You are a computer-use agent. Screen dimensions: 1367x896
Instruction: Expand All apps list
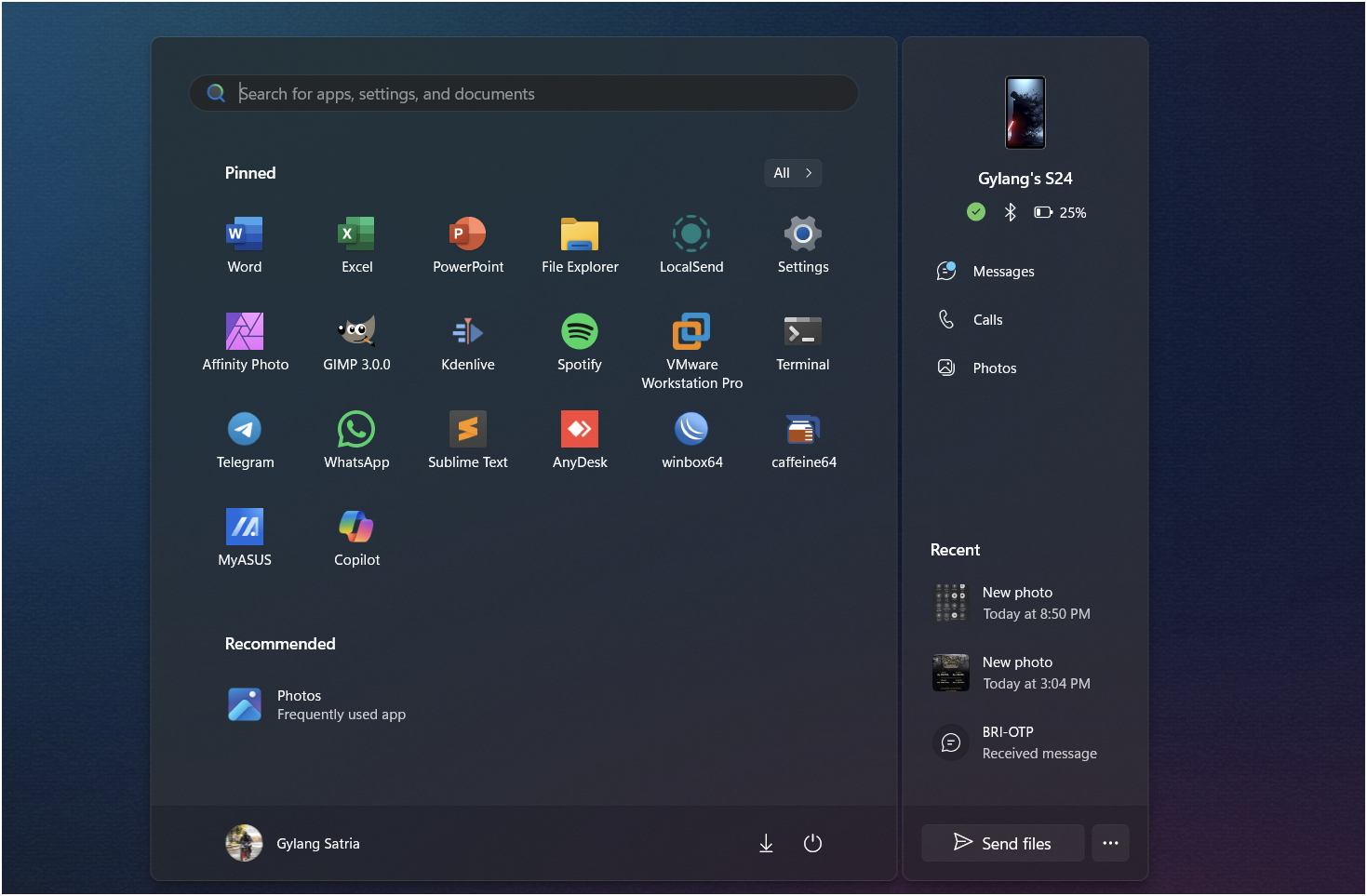click(x=793, y=173)
